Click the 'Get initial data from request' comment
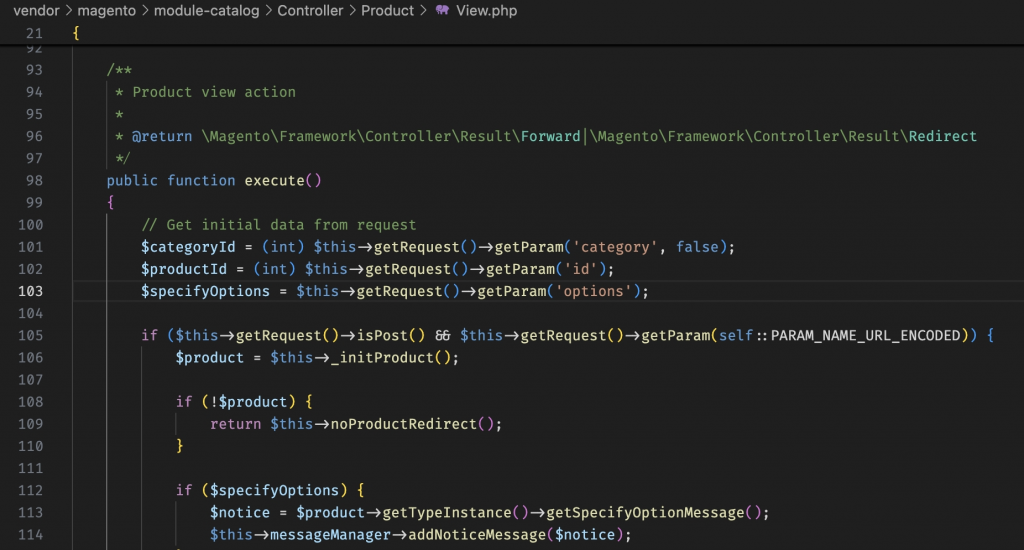 coord(279,225)
